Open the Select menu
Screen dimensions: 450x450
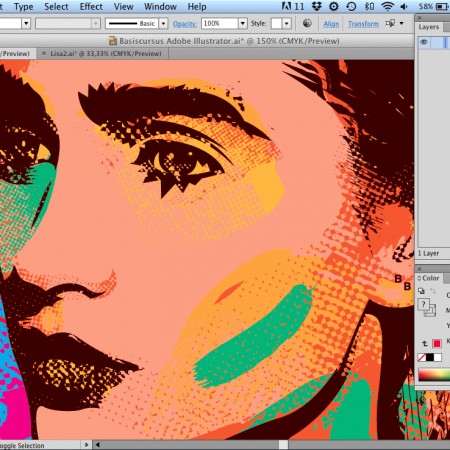pos(56,7)
